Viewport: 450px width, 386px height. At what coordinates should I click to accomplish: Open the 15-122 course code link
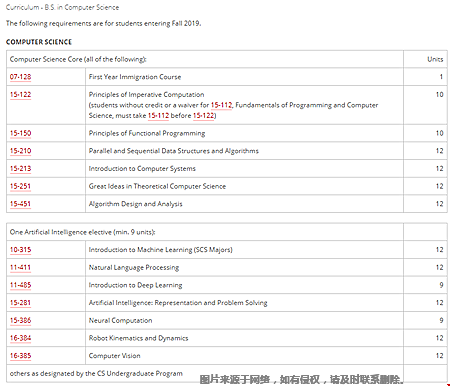(x=20, y=95)
